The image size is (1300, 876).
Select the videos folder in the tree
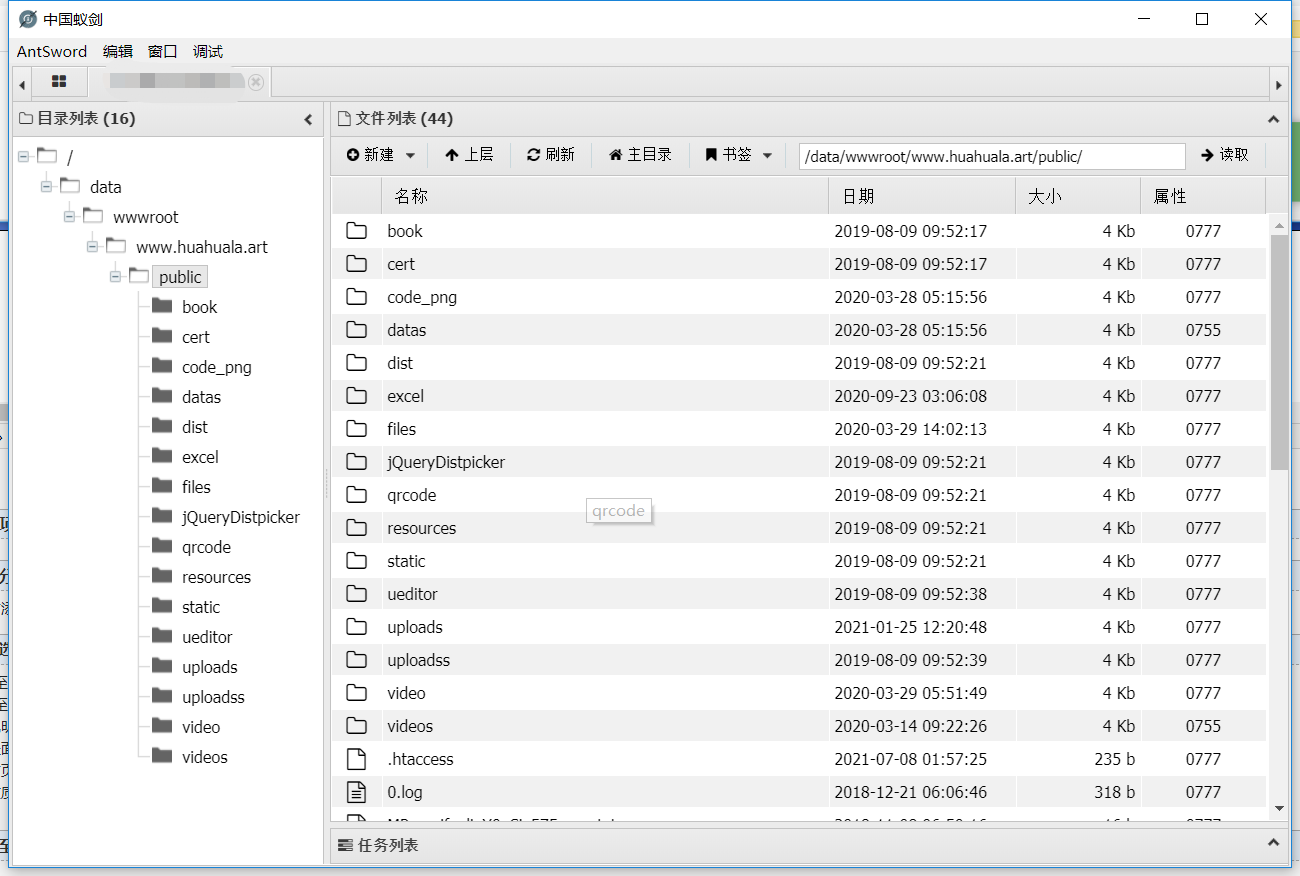pyautogui.click(x=205, y=757)
